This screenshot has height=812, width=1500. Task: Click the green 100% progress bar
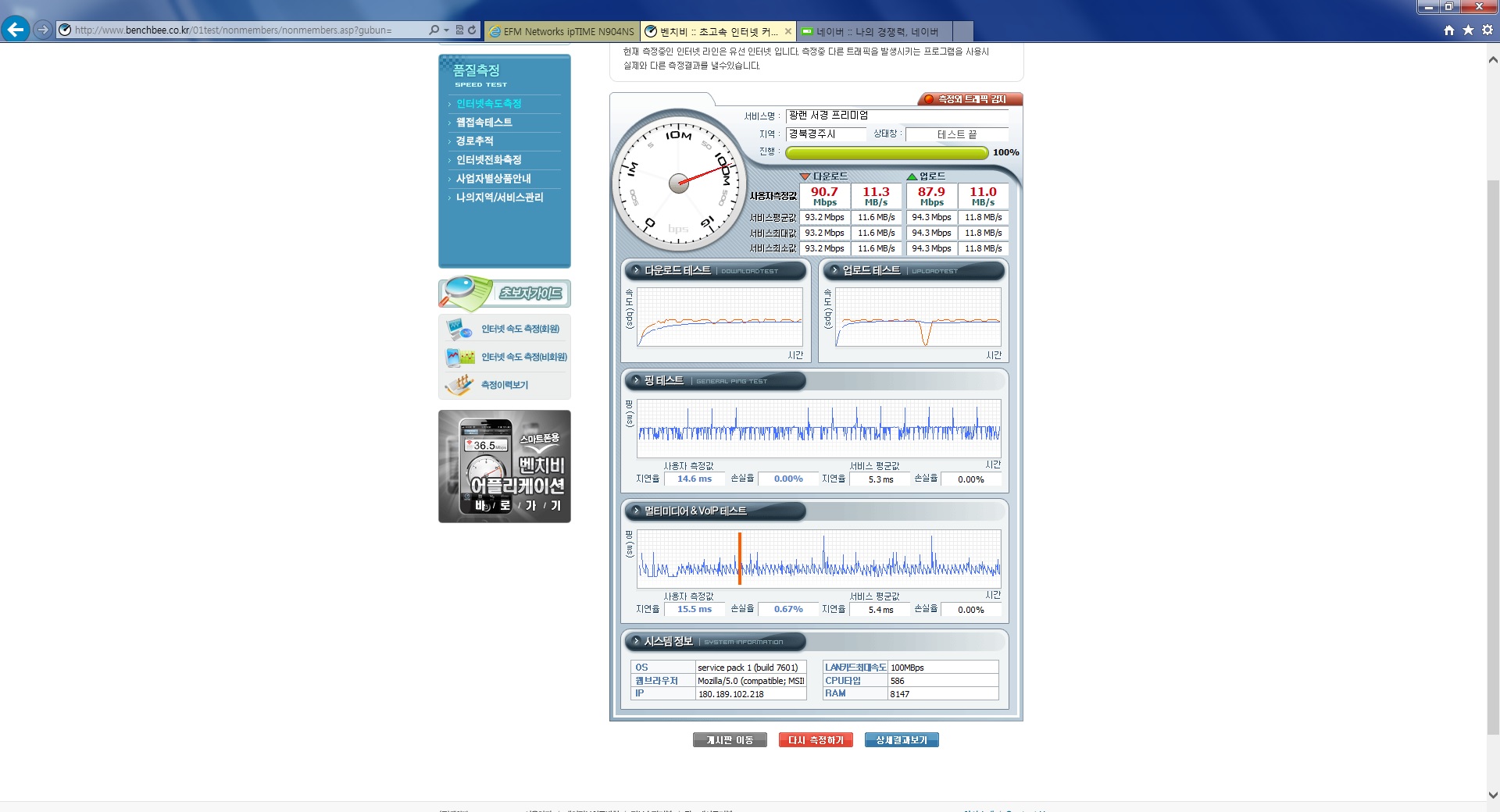coord(886,152)
